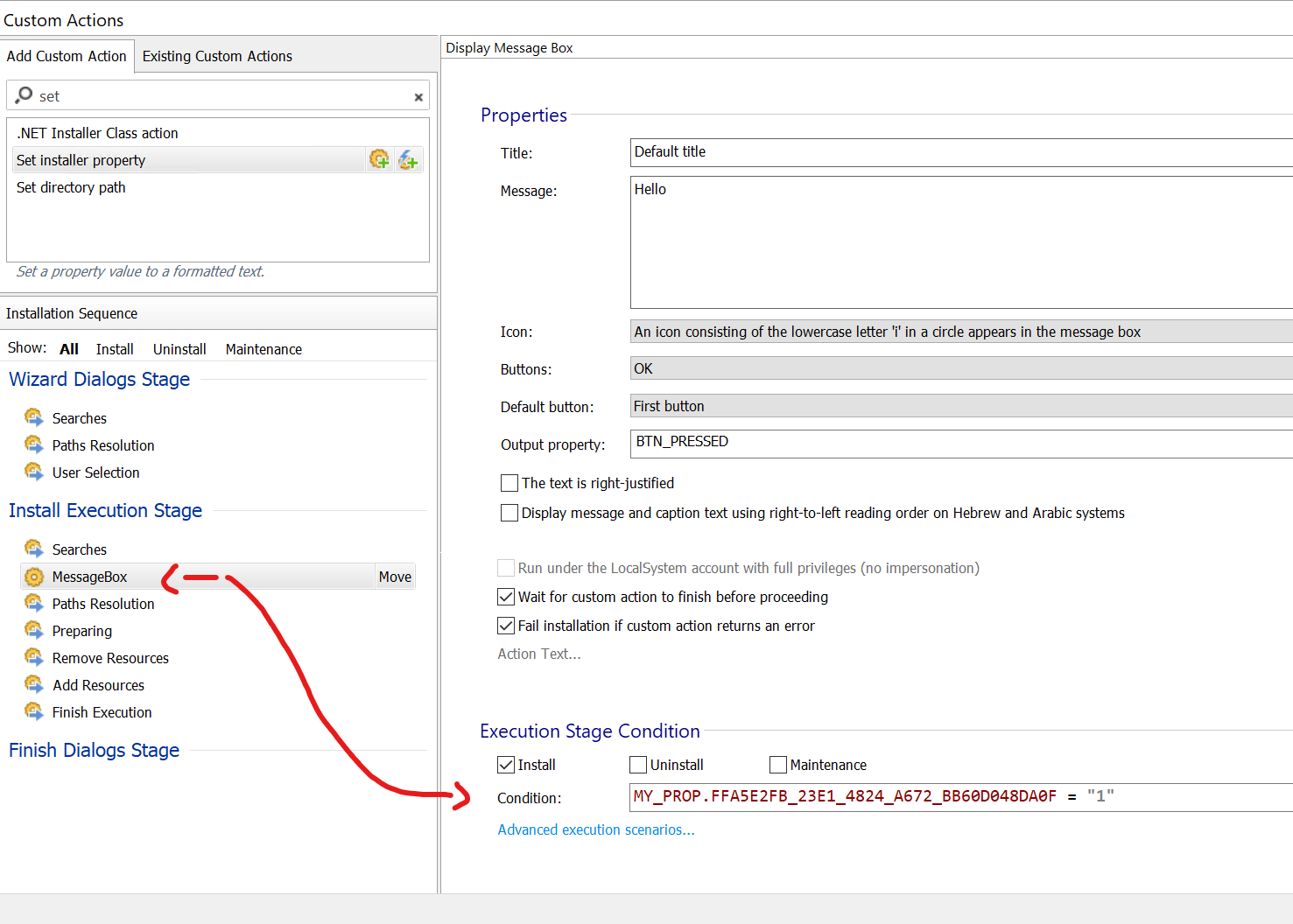Clear the search box with the X icon
1293x924 pixels.
418,97
